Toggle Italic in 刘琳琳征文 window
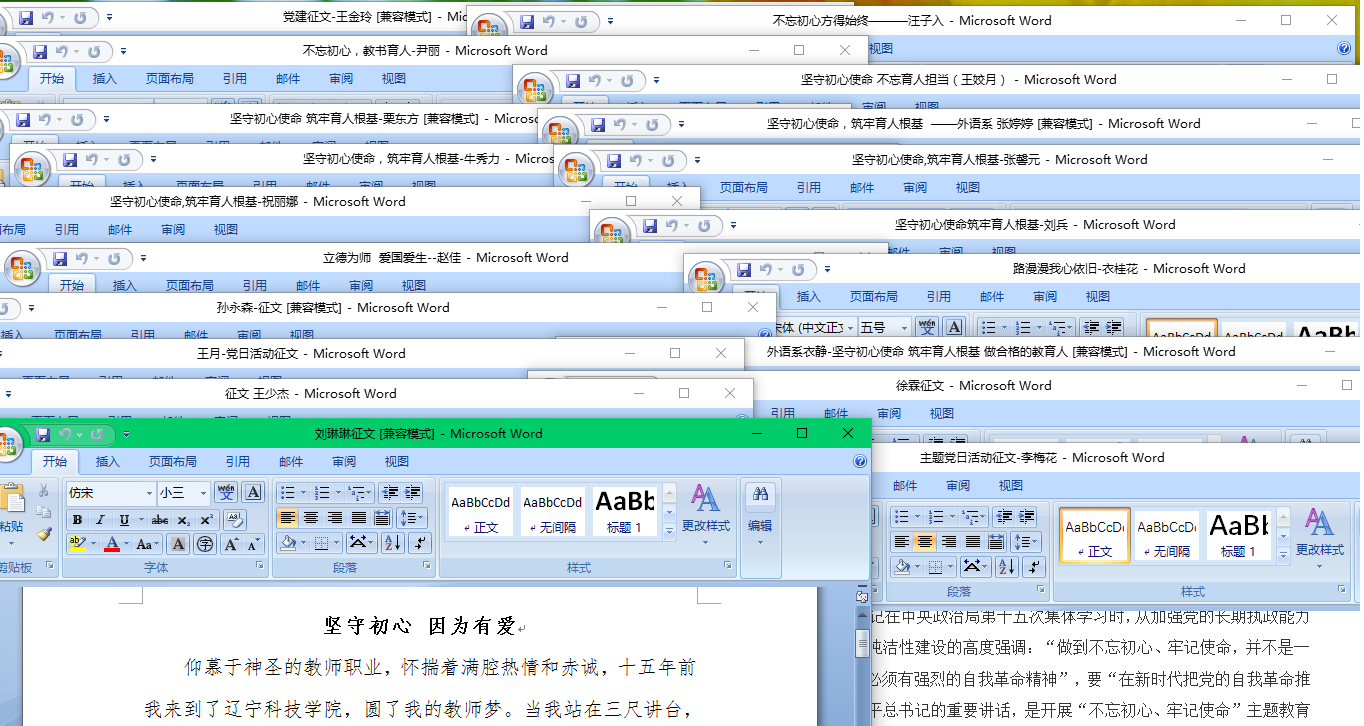This screenshot has height=726, width=1364. tap(100, 520)
